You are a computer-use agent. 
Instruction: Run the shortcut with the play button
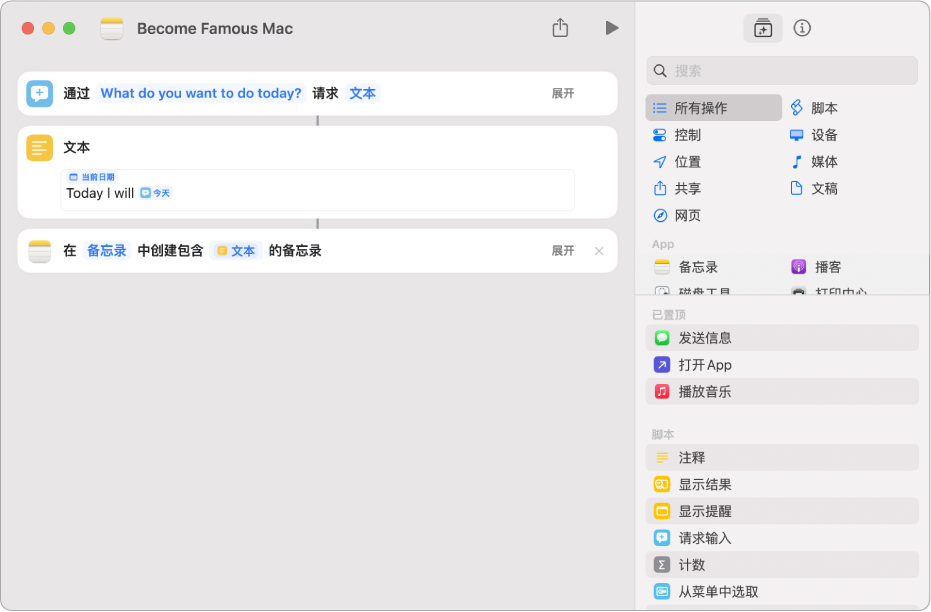[x=612, y=28]
